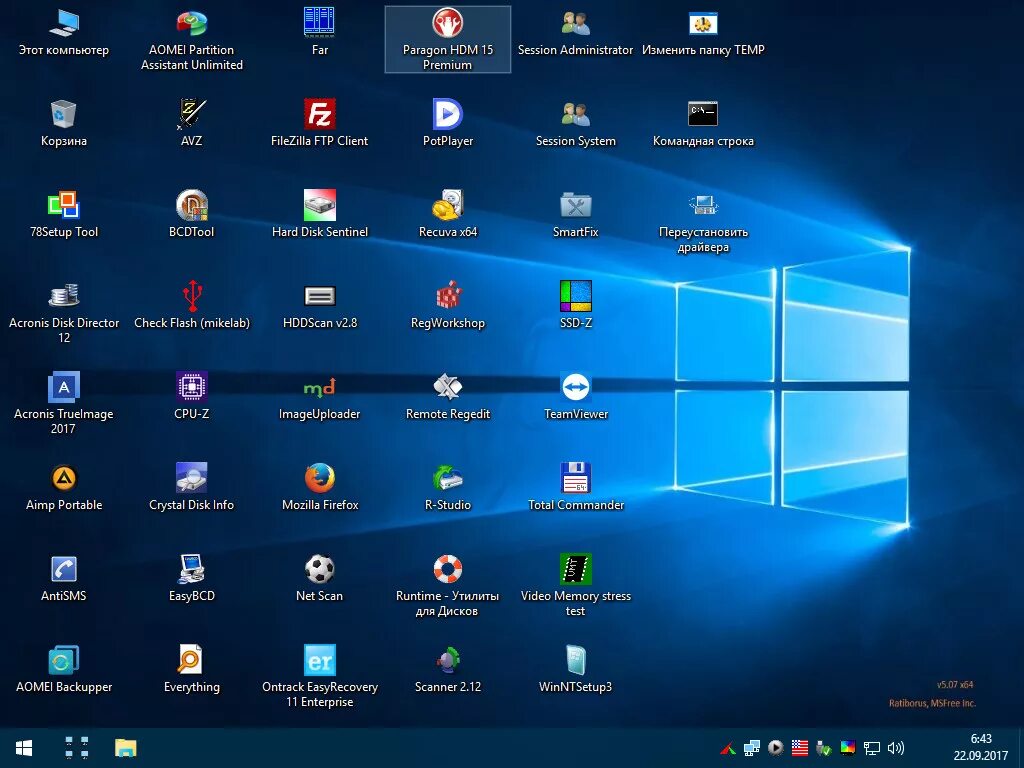The width and height of the screenshot is (1024, 768).
Task: Open the Recuva x64 icon
Action: point(447,214)
